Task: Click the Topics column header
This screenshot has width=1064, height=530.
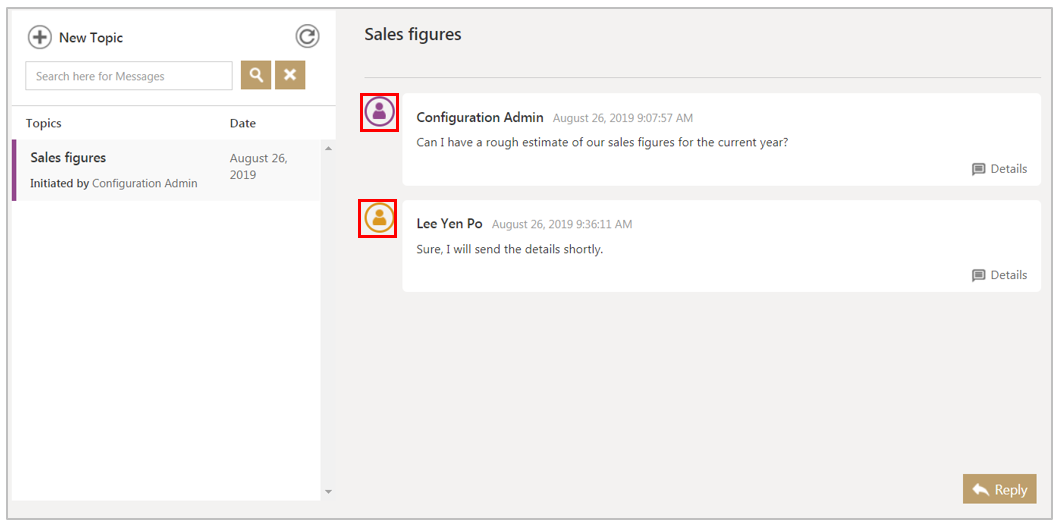Action: 44,123
